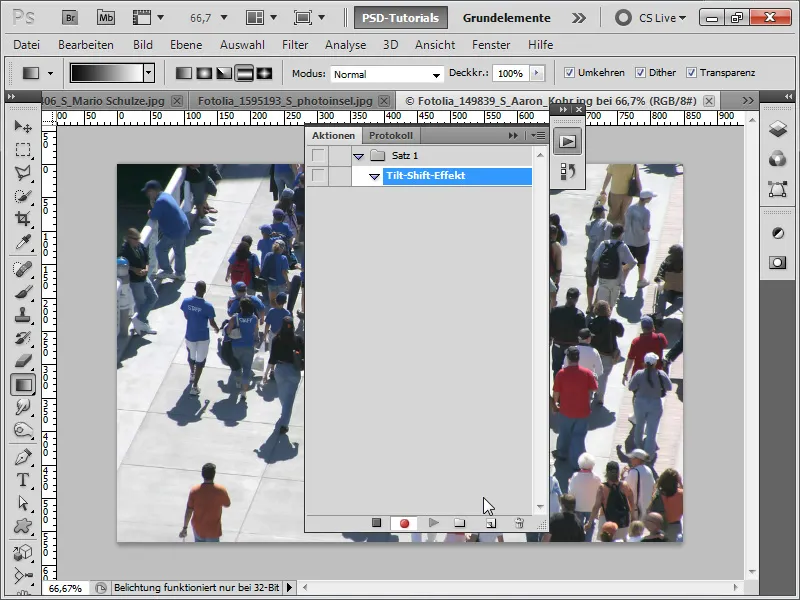This screenshot has height=600, width=800.
Task: Toggle dialog control for Satz 1
Action: coord(339,155)
